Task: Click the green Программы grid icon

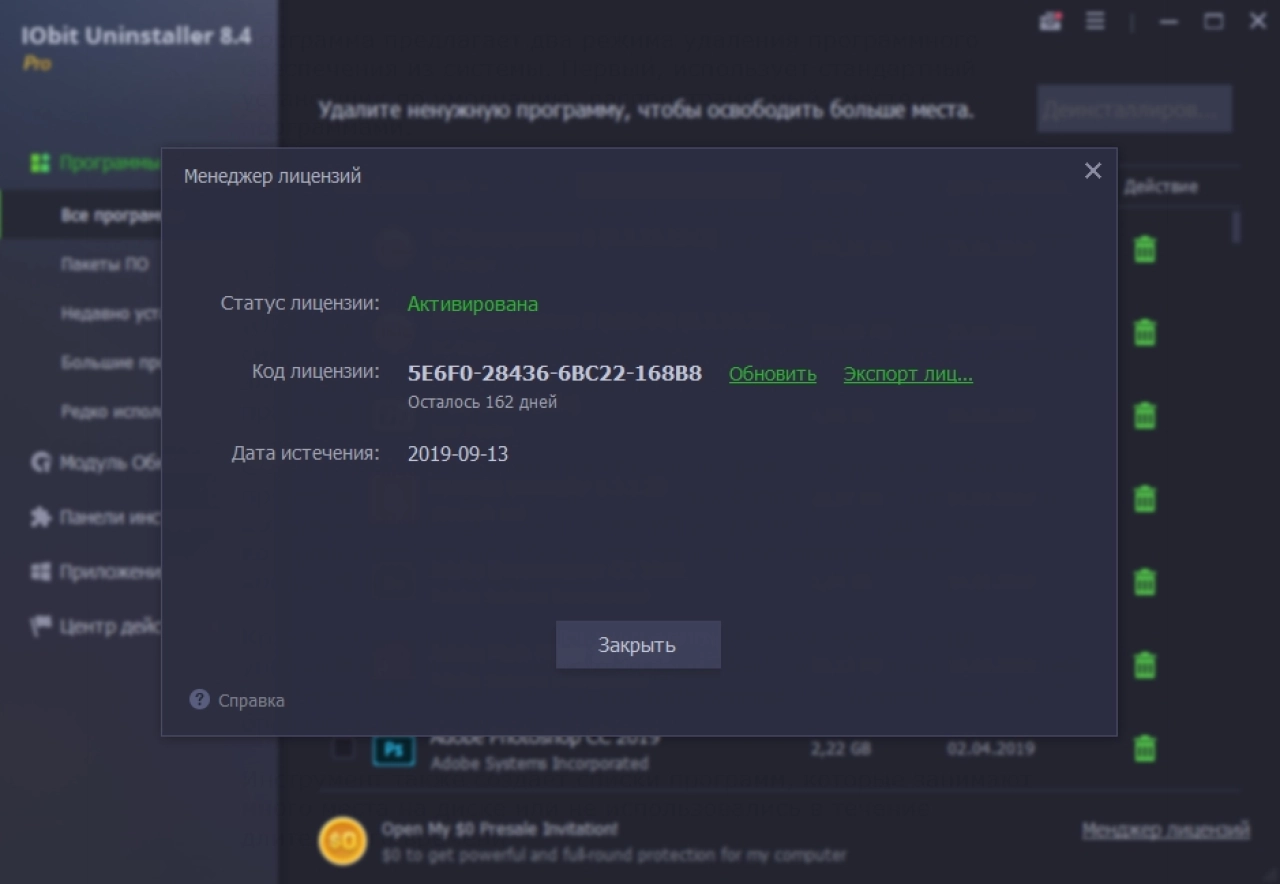Action: (40, 163)
